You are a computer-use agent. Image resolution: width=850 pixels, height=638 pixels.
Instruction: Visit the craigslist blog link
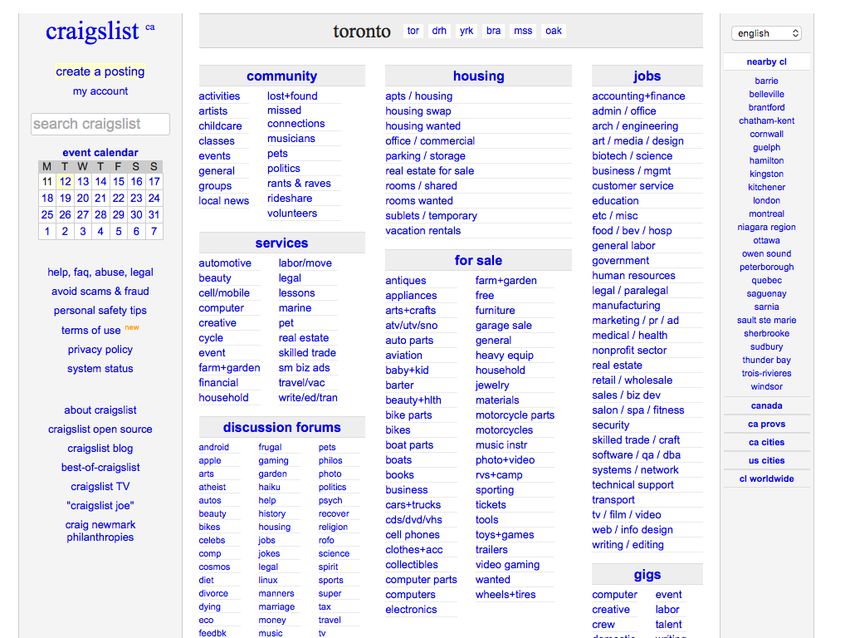(x=100, y=448)
